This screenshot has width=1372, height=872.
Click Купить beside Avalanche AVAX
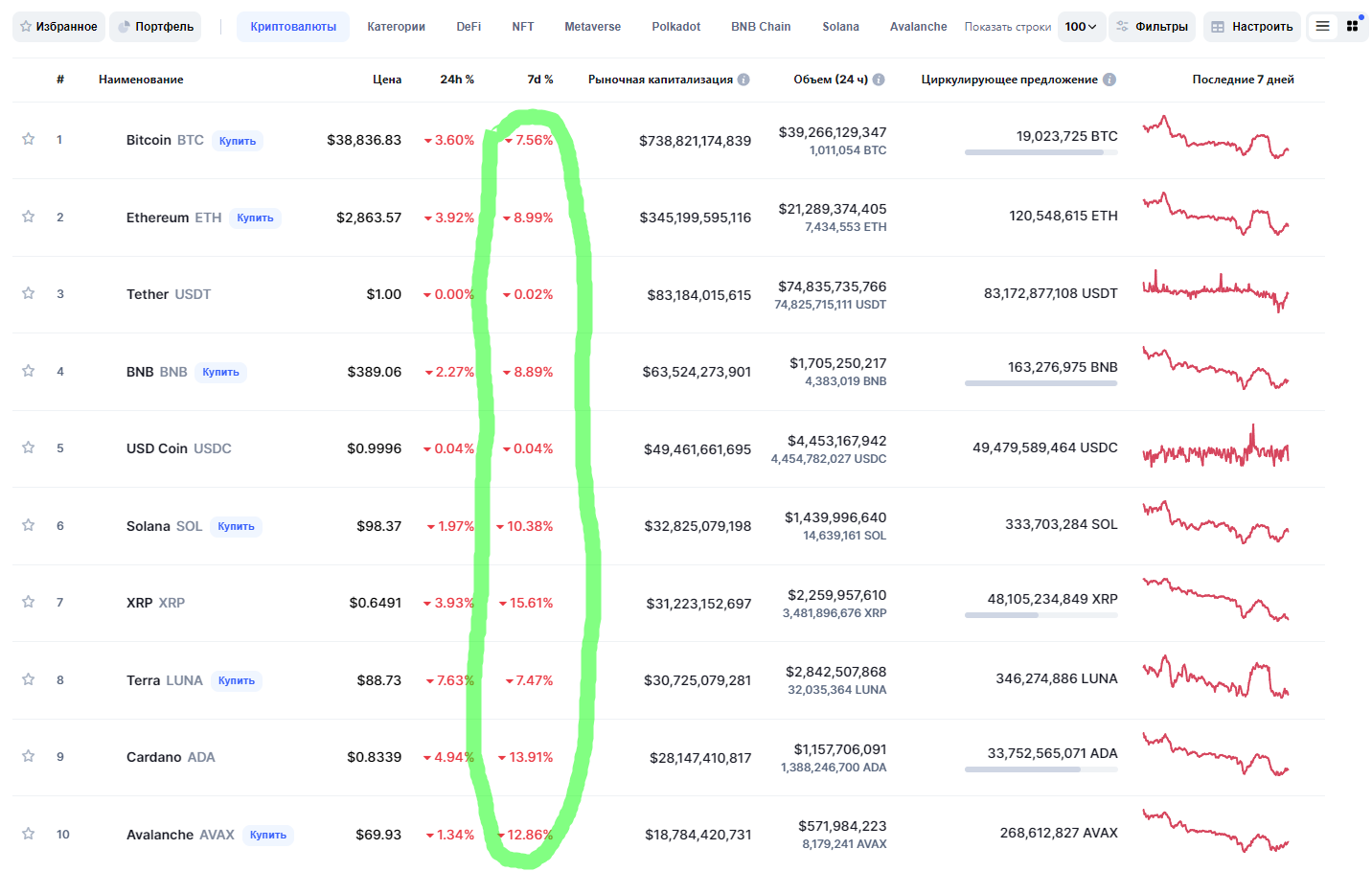(x=268, y=835)
